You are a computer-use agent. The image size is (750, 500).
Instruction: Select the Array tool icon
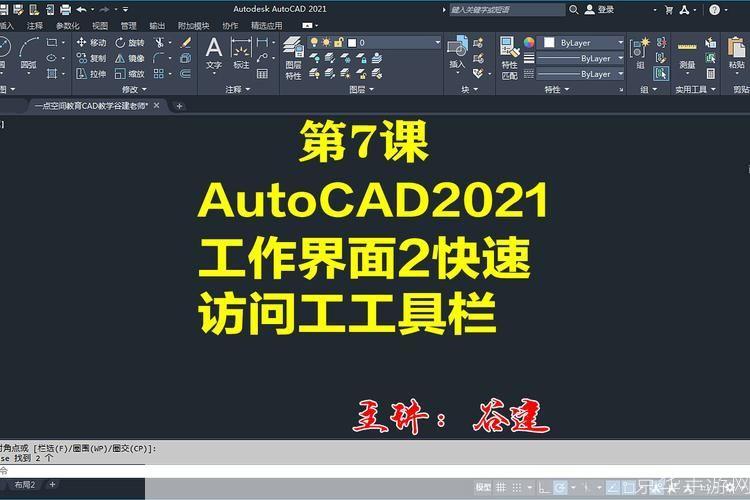(x=159, y=74)
